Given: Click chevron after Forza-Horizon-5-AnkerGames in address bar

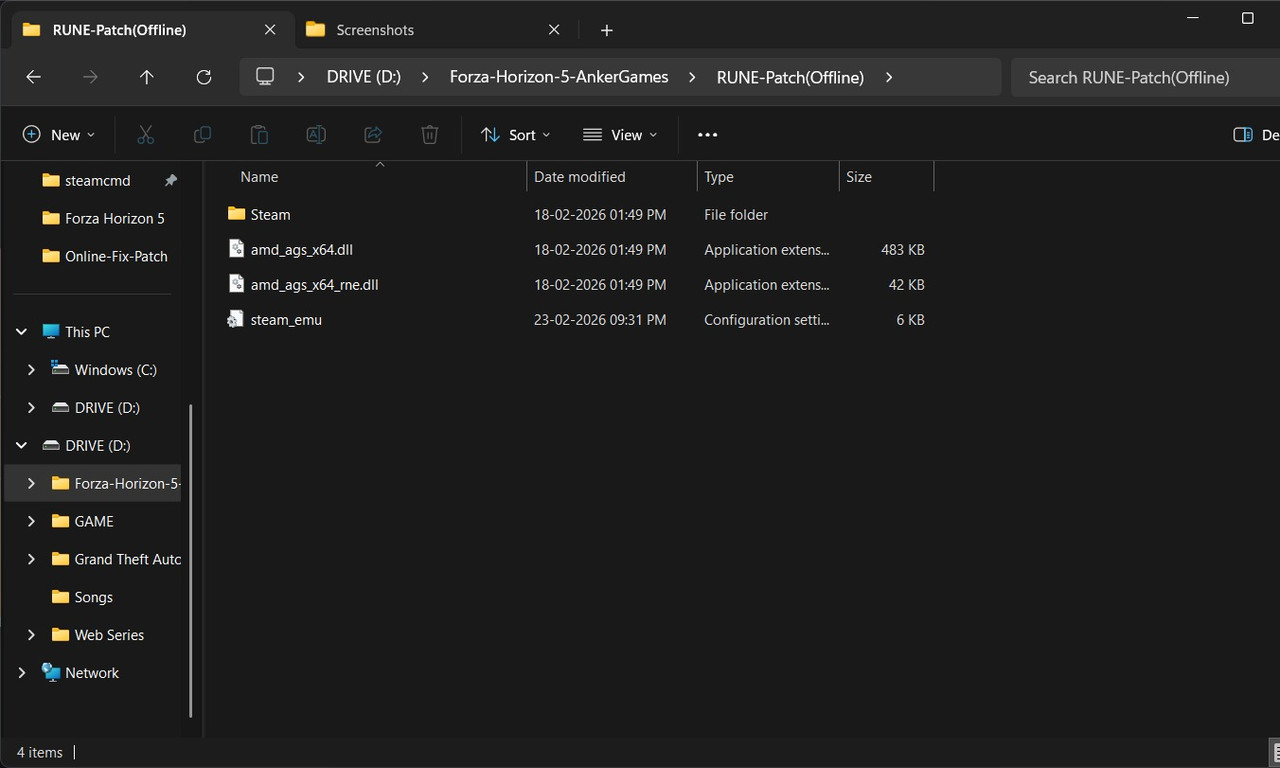Looking at the screenshot, I should (x=693, y=77).
